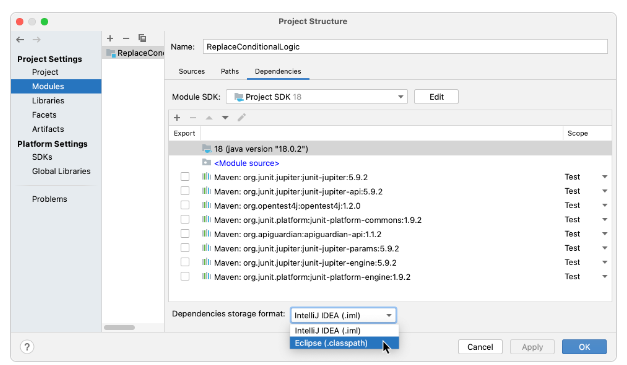Screen dimensions: 627x365
Task: Open scope dropdown for junit-jupiter-api:5.9.2
Action: (x=605, y=191)
